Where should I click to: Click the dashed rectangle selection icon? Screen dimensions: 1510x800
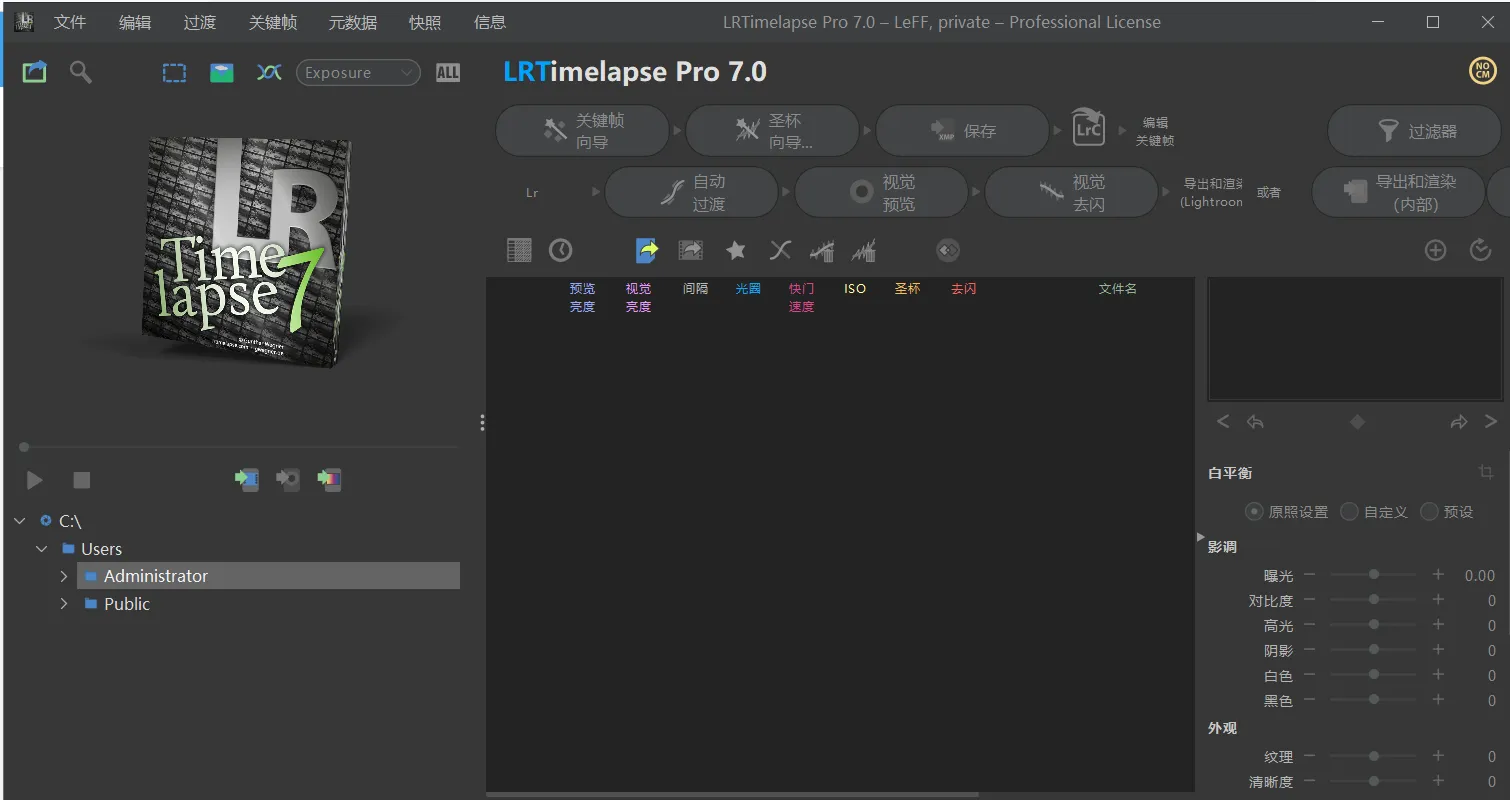click(x=175, y=72)
